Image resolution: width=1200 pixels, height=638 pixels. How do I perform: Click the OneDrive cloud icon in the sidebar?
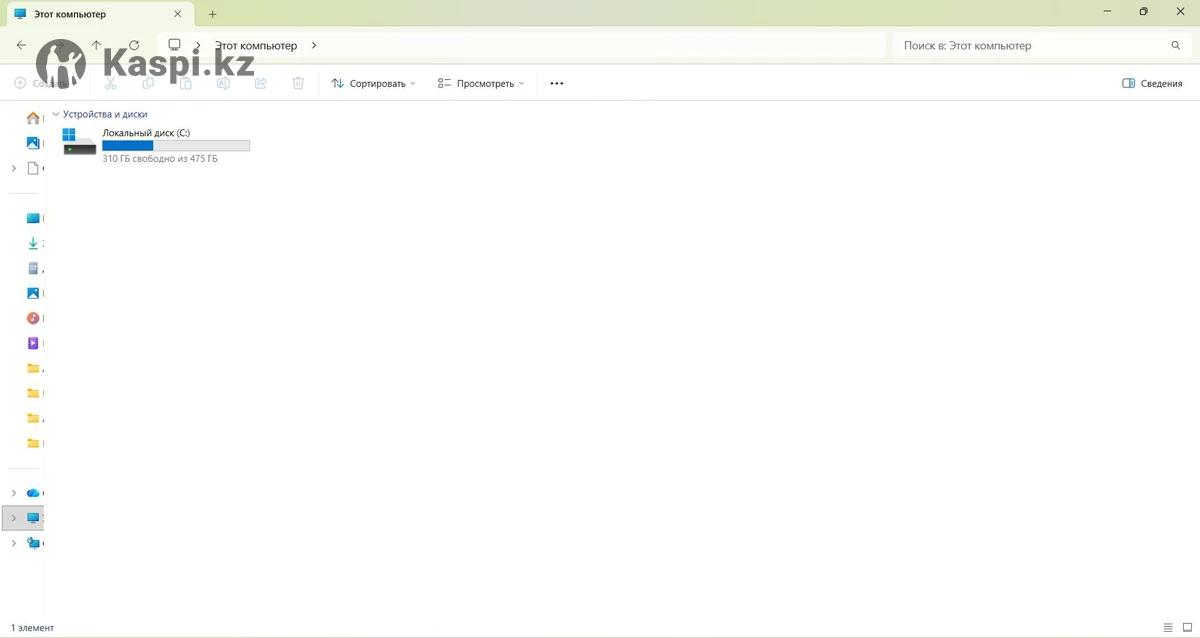(x=33, y=493)
